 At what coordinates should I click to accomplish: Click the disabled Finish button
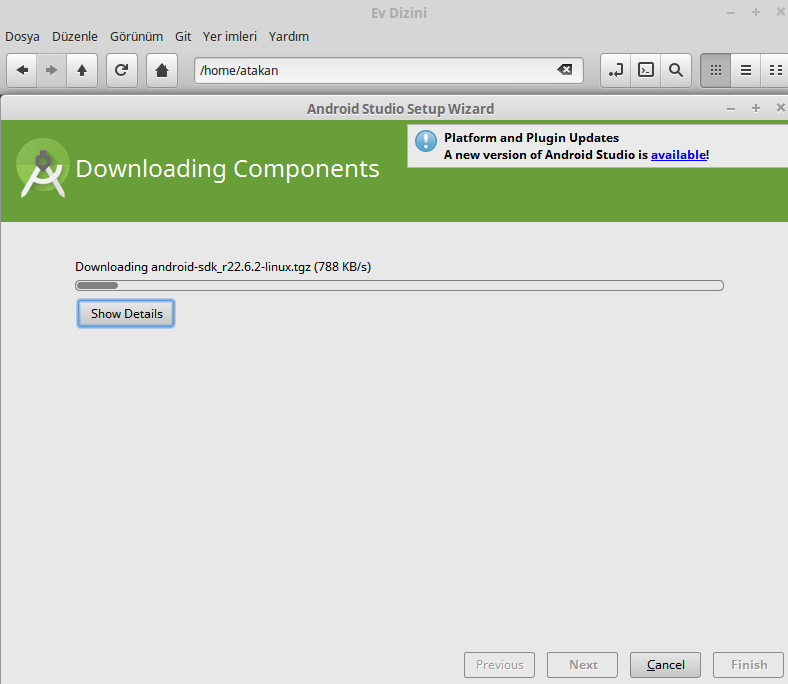point(749,665)
